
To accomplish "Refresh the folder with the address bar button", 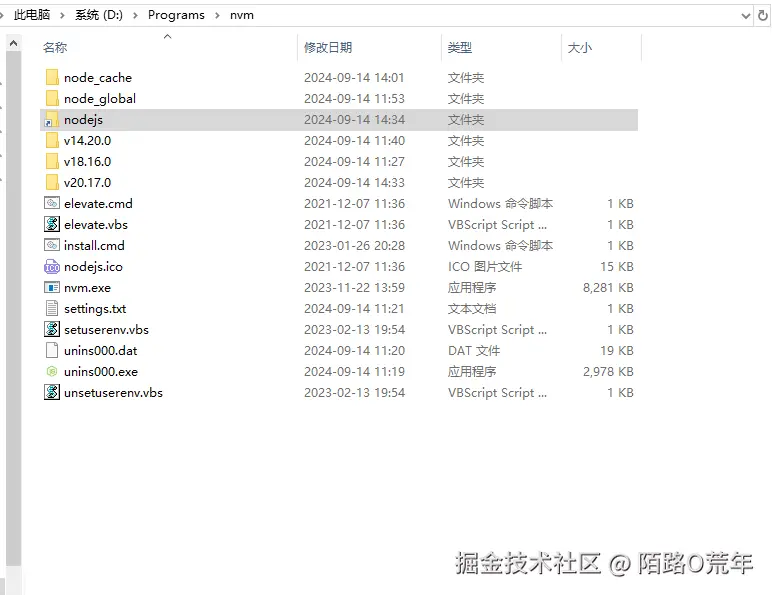I will (x=763, y=16).
